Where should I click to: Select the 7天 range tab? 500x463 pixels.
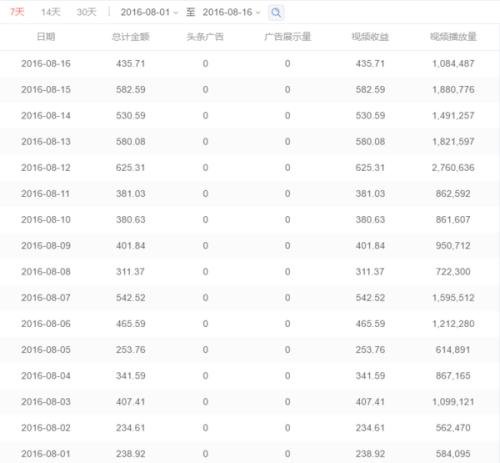point(17,12)
